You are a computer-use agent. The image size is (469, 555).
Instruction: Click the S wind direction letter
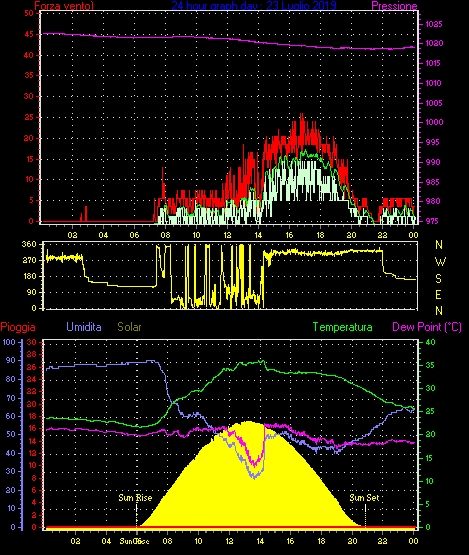(x=439, y=279)
